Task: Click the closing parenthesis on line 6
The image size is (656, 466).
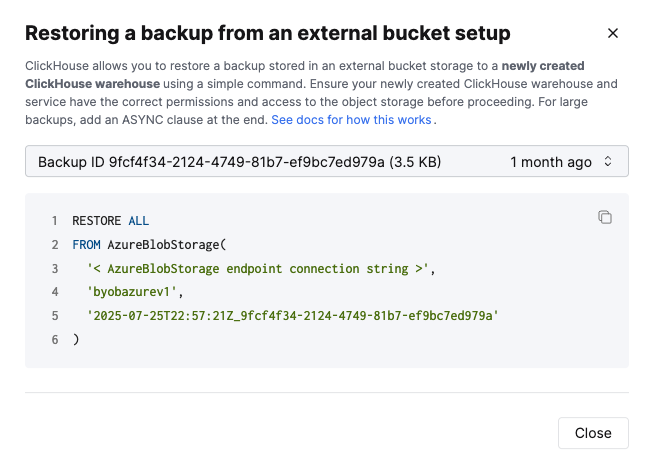Action: [75, 340]
